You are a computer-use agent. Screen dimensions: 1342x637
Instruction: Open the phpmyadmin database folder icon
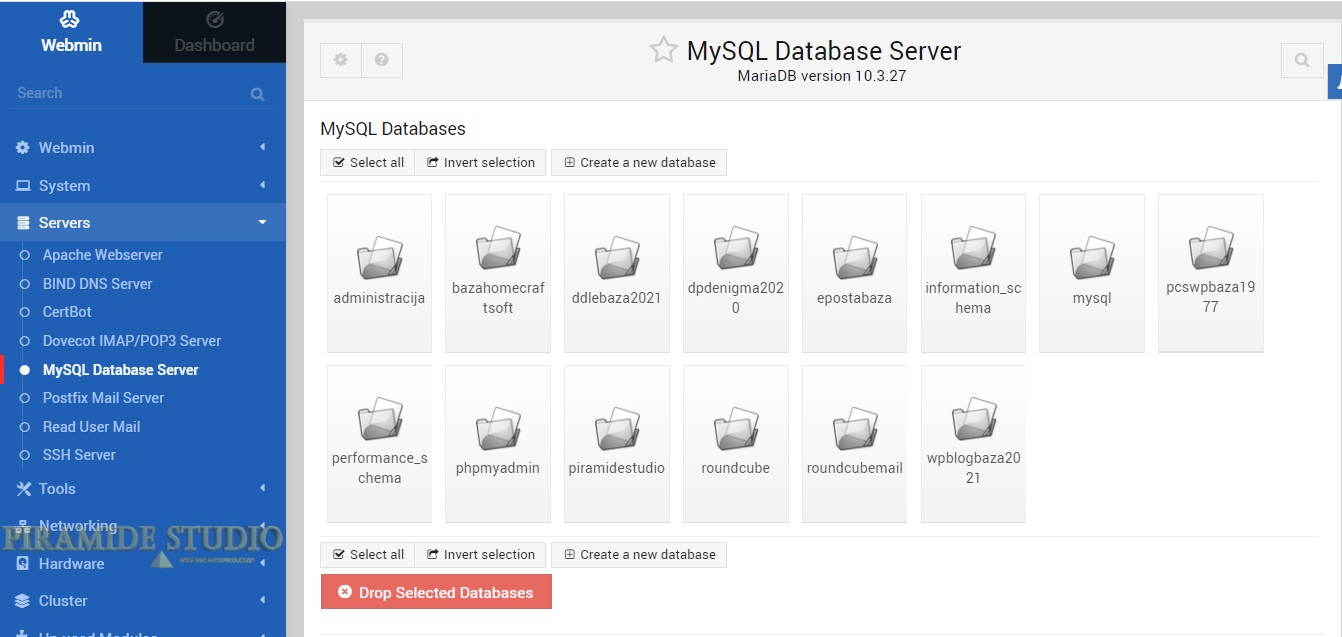click(x=498, y=429)
